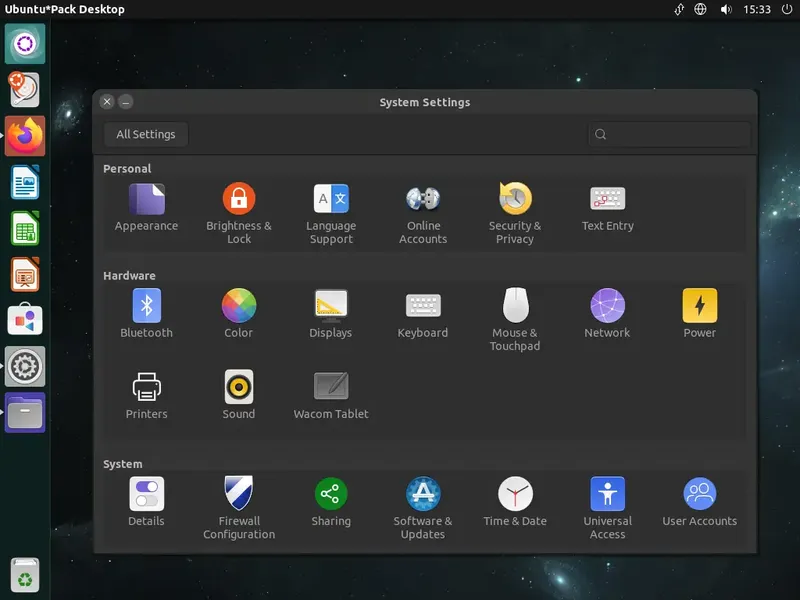The image size is (800, 600).
Task: Open LibreOffice Impress from the dock
Action: tap(25, 274)
